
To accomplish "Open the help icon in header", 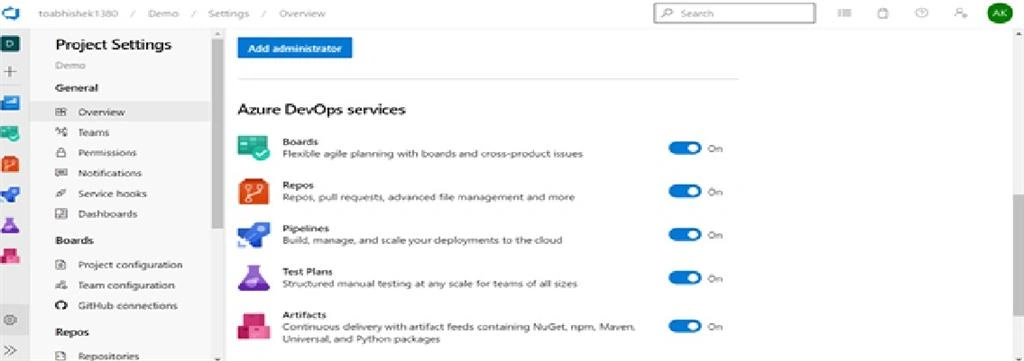I will (921, 13).
